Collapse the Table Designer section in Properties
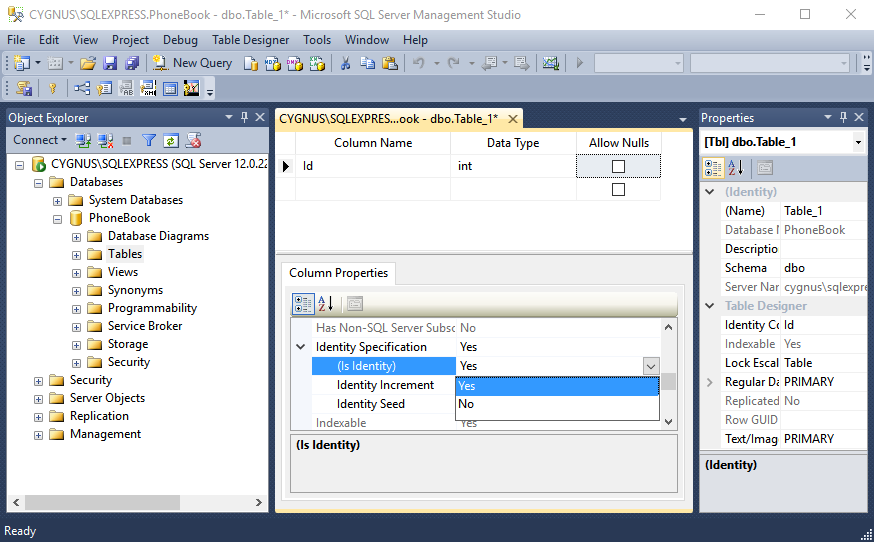The width and height of the screenshot is (874, 542). click(x=710, y=306)
